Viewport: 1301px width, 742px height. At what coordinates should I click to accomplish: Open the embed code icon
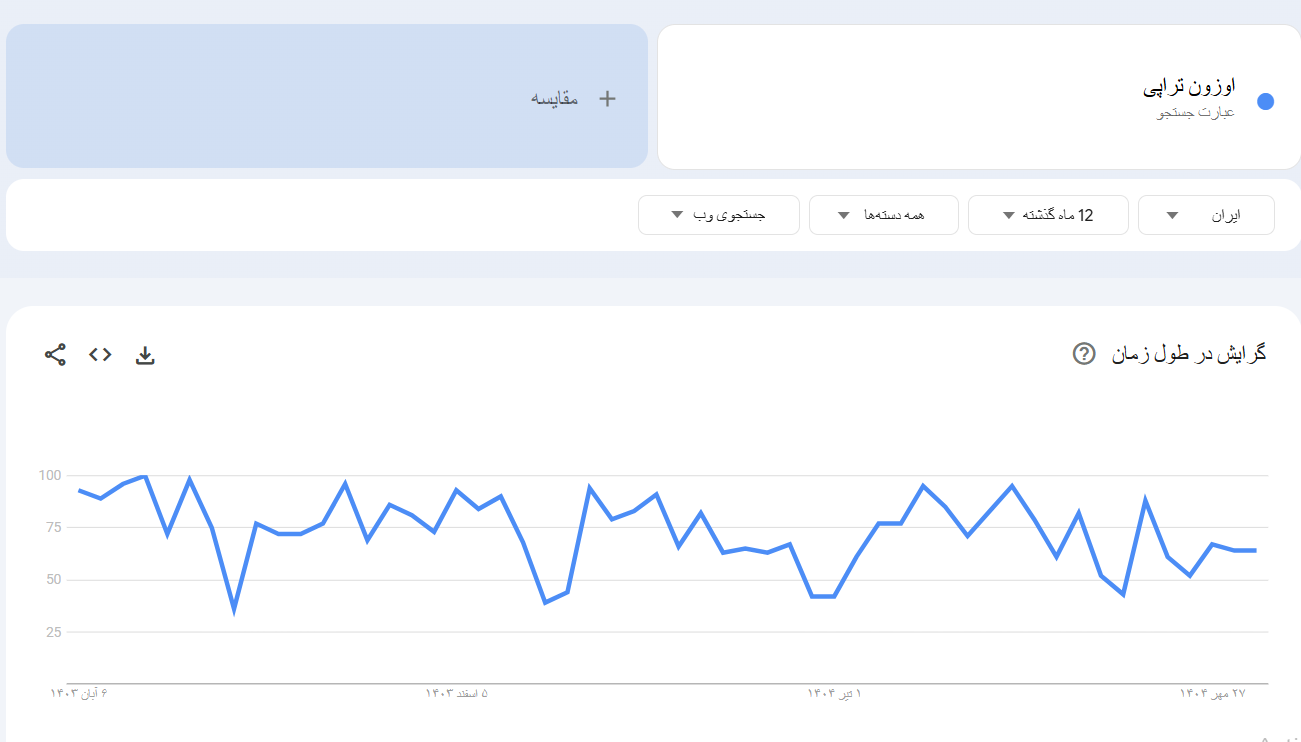[x=100, y=354]
